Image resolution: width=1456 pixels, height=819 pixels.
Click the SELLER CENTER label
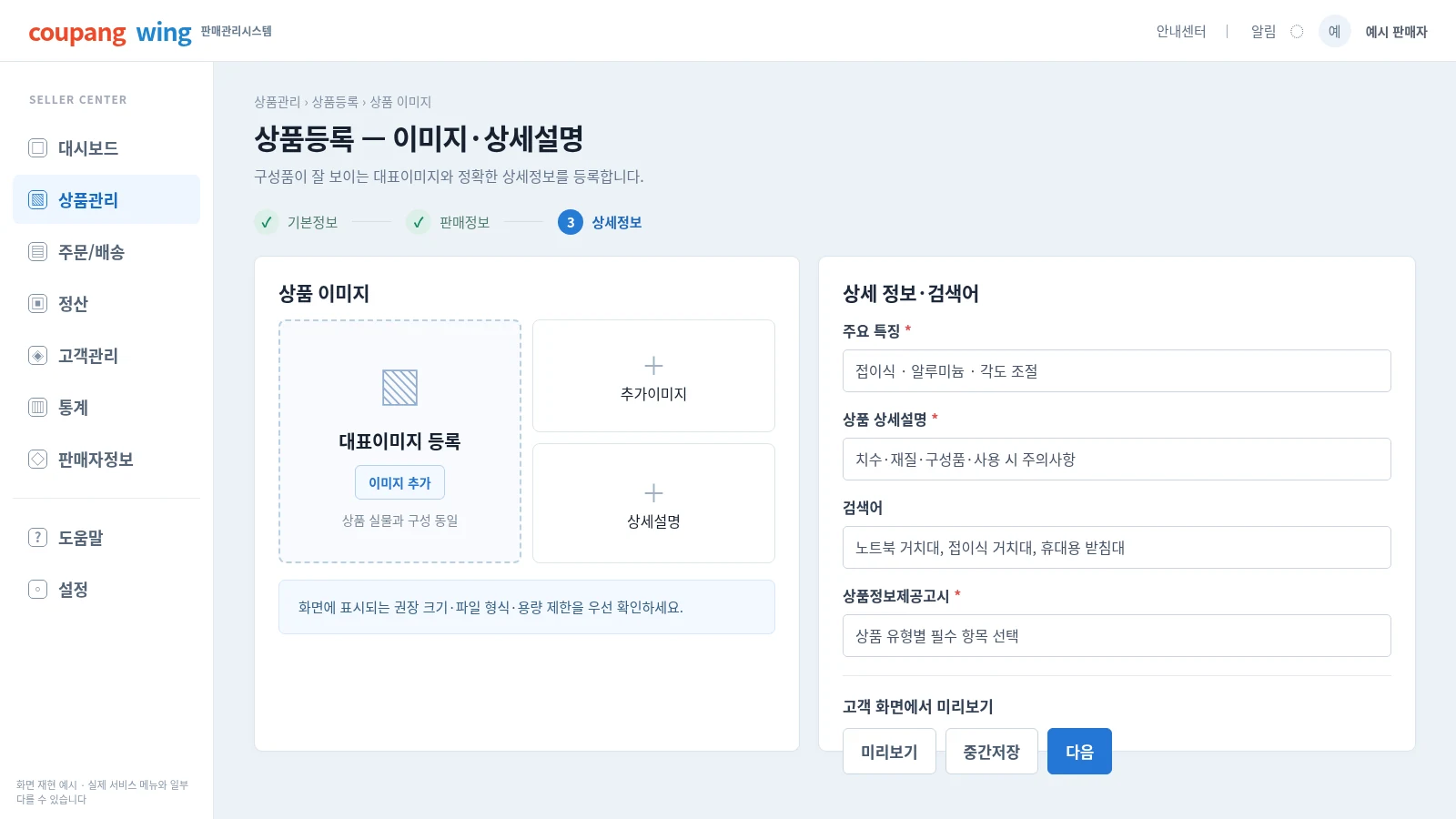pos(78,100)
